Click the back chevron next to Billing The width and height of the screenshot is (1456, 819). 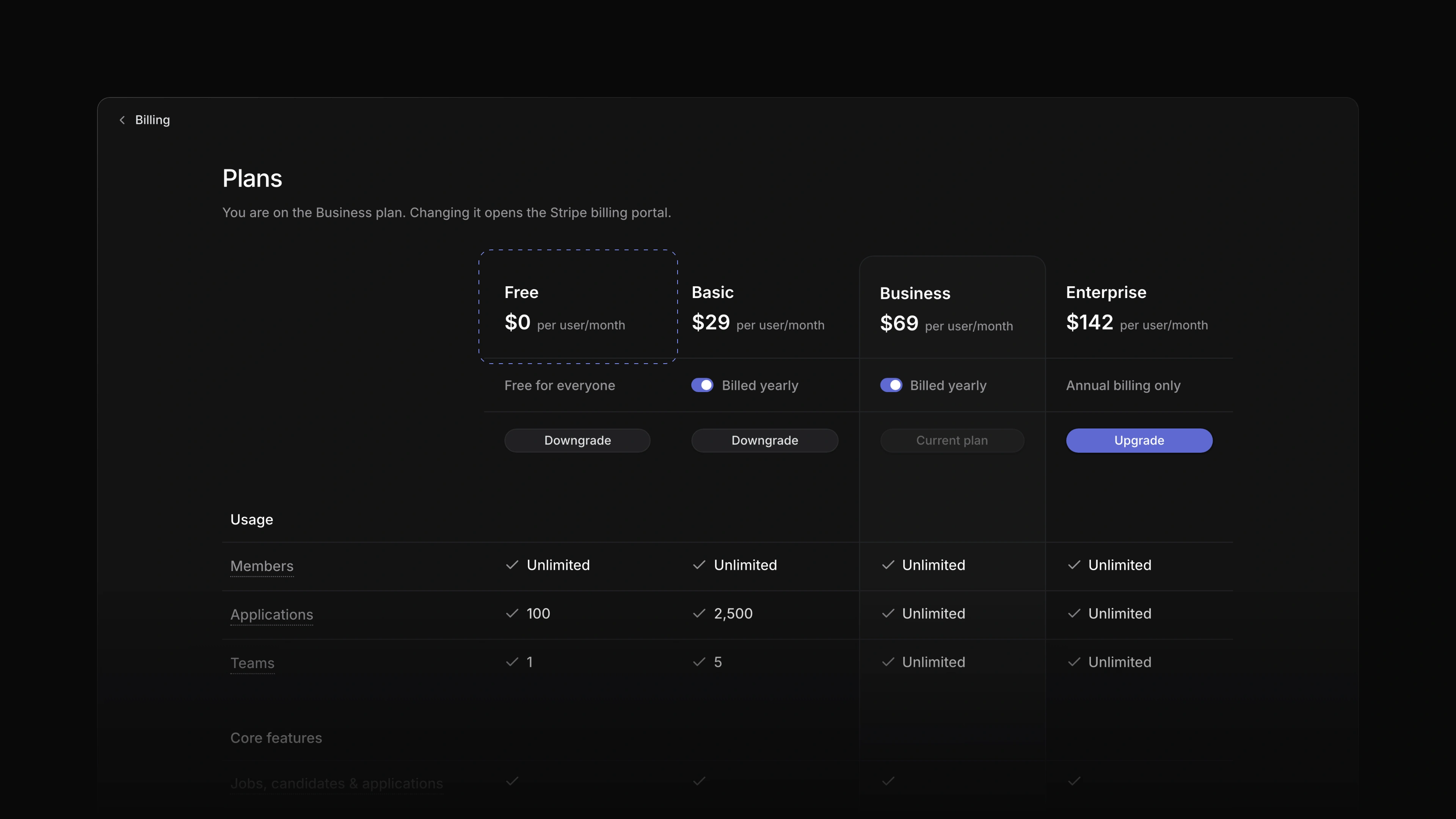[x=122, y=120]
